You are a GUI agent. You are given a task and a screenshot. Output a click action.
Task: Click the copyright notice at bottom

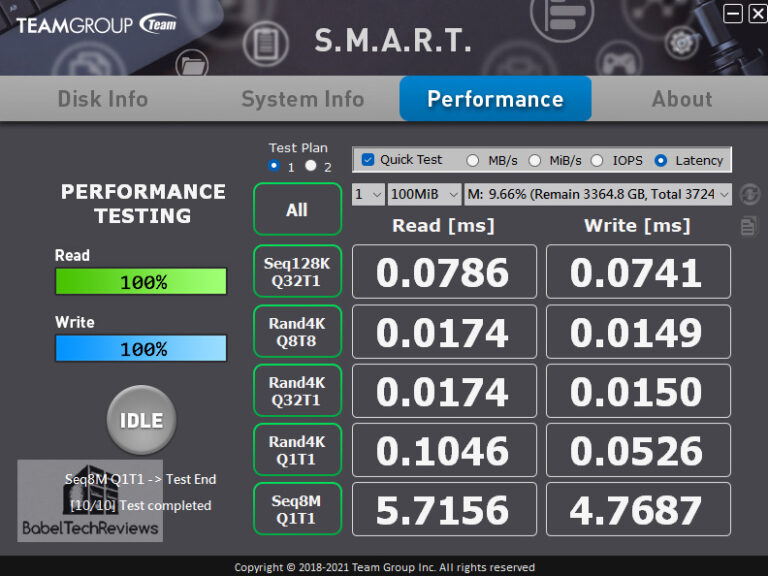384,567
